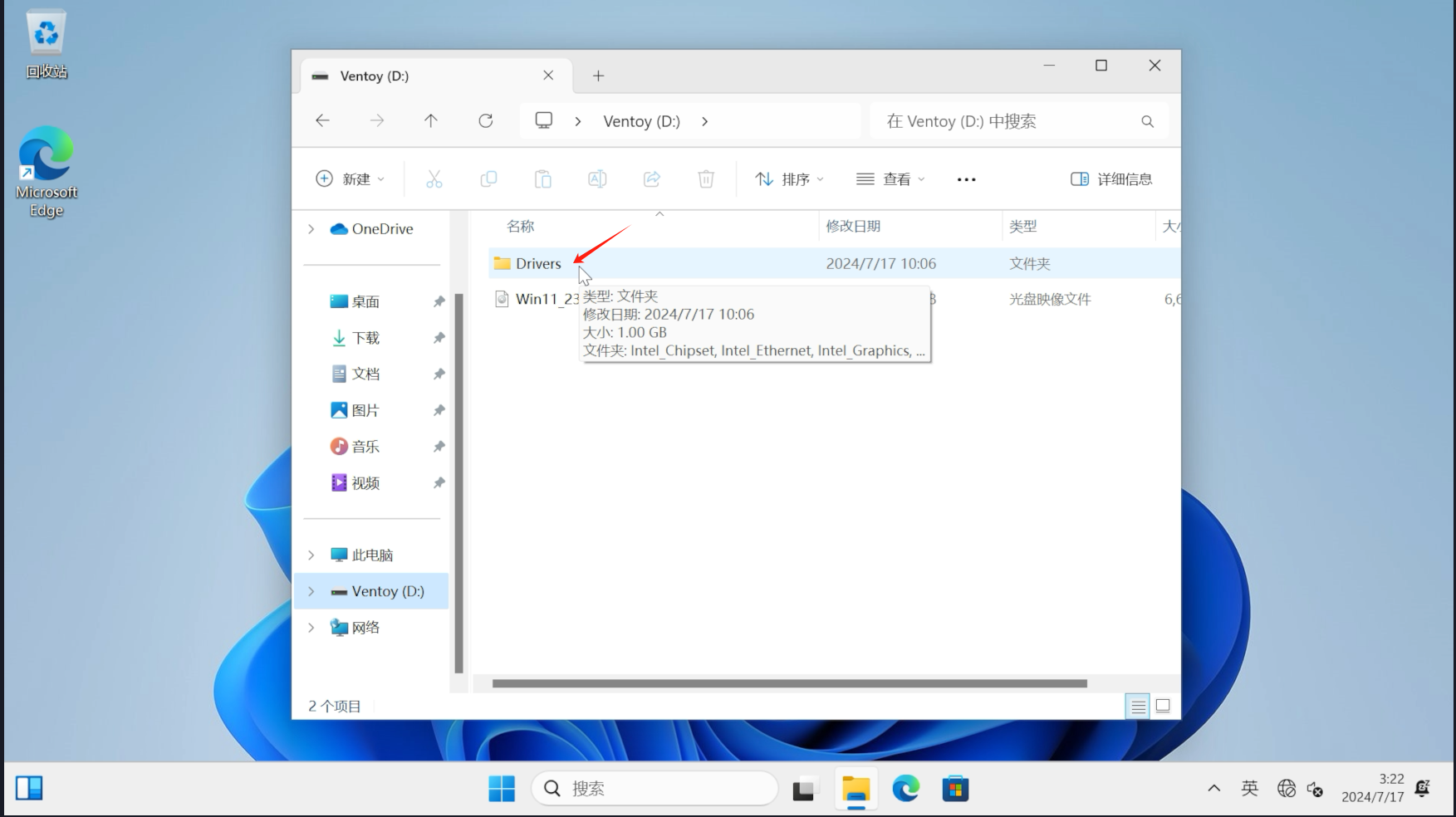Open a new Explorer tab with plus
Image resolution: width=1456 pixels, height=817 pixels.
[598, 76]
